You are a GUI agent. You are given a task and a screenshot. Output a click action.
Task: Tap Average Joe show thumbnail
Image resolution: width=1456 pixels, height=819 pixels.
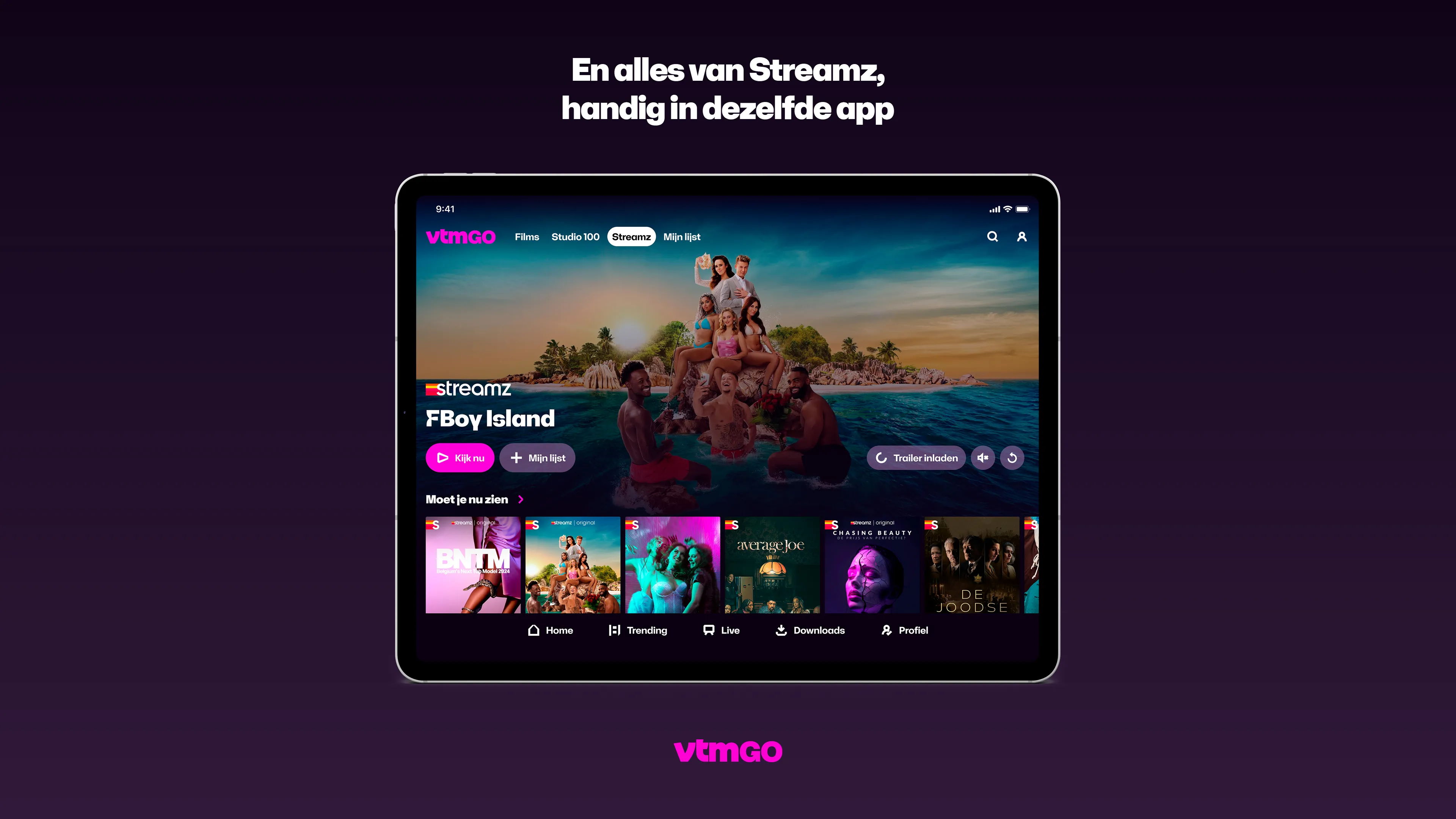pos(771,565)
